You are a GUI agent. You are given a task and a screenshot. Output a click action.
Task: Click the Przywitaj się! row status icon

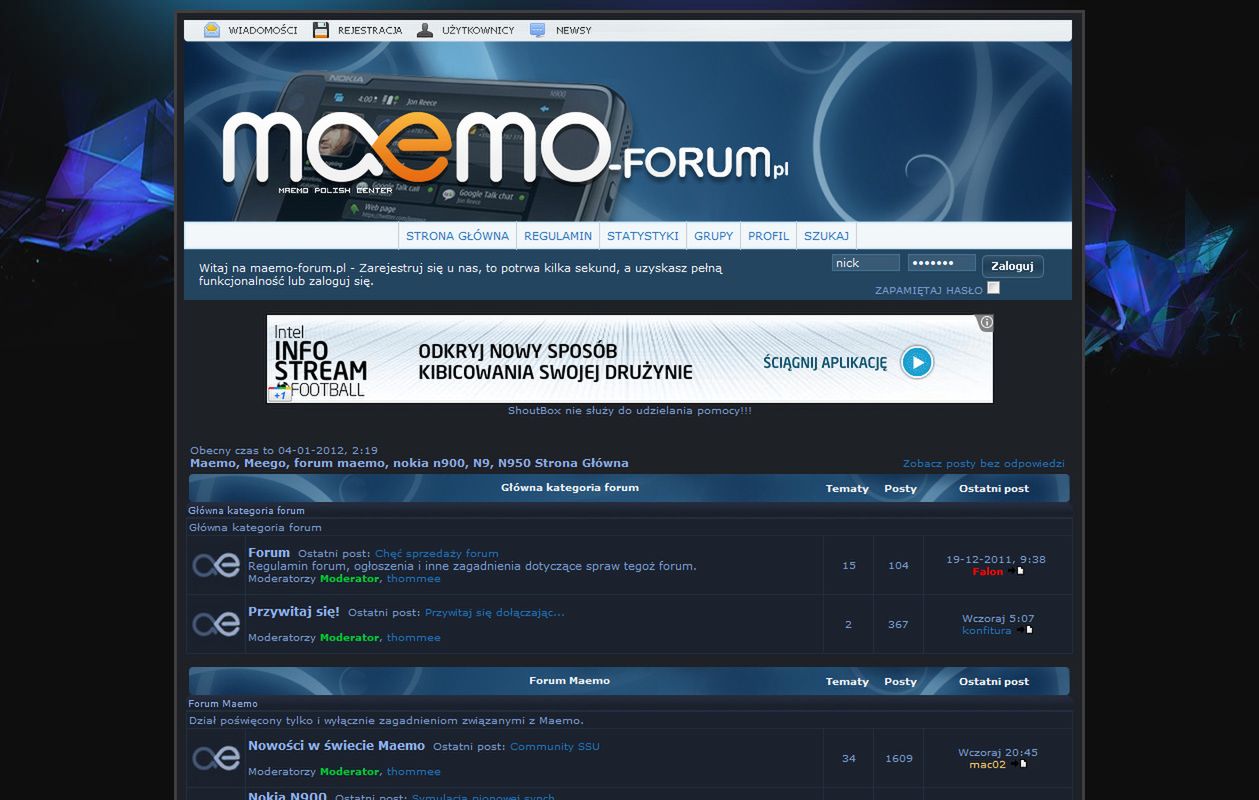pos(216,624)
